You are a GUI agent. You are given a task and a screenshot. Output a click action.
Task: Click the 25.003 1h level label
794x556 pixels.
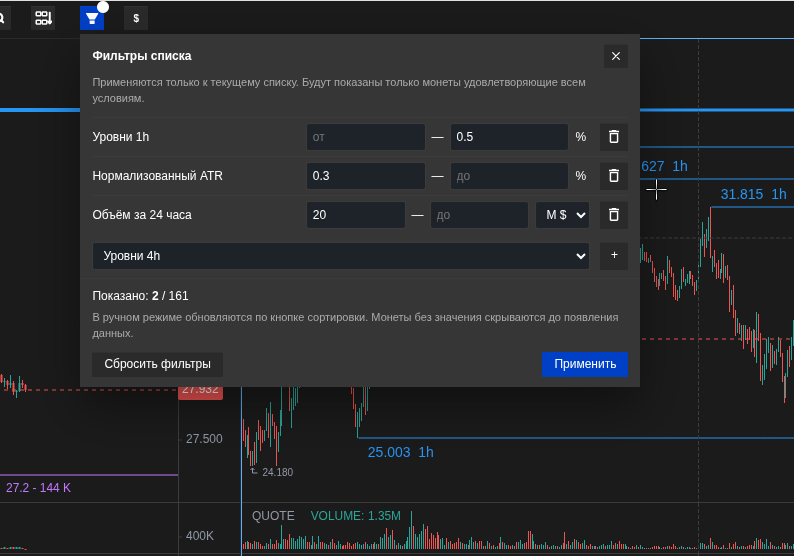pos(401,452)
